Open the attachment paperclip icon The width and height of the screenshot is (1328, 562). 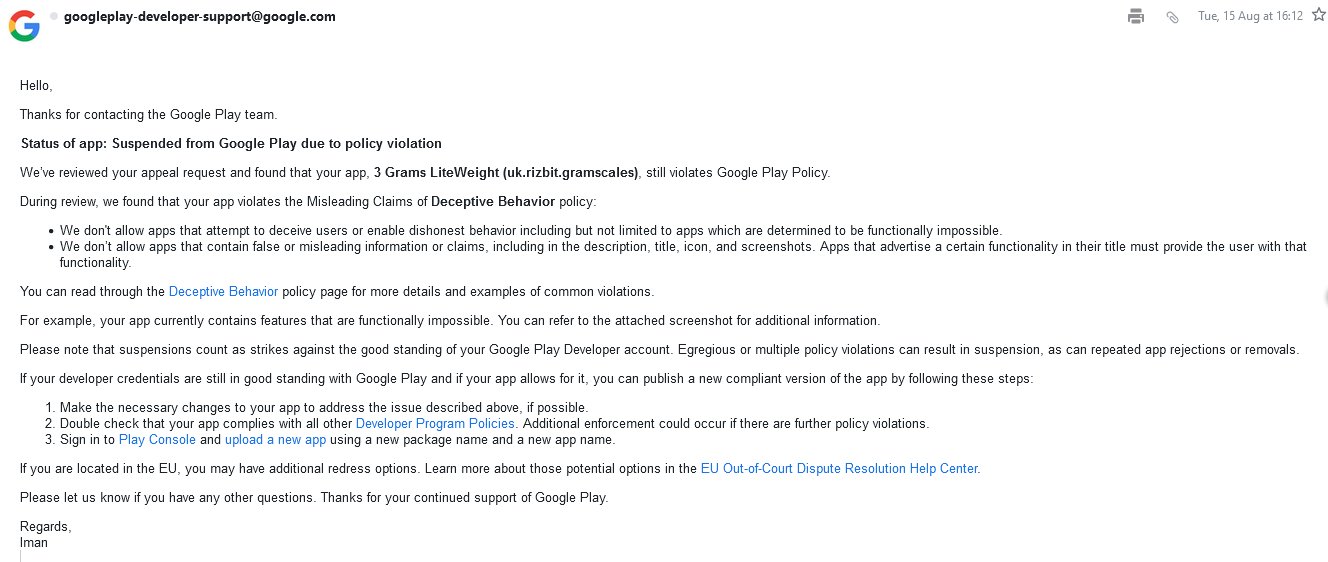(1172, 17)
